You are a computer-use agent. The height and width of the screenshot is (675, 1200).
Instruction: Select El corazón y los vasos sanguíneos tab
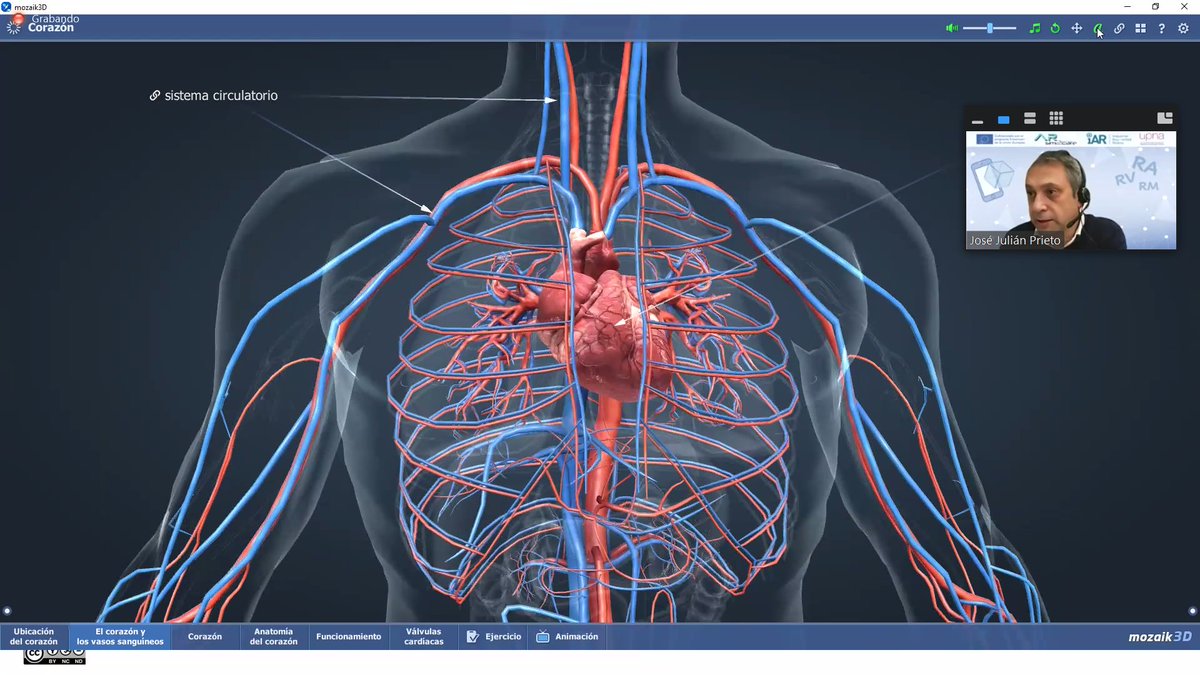121,637
